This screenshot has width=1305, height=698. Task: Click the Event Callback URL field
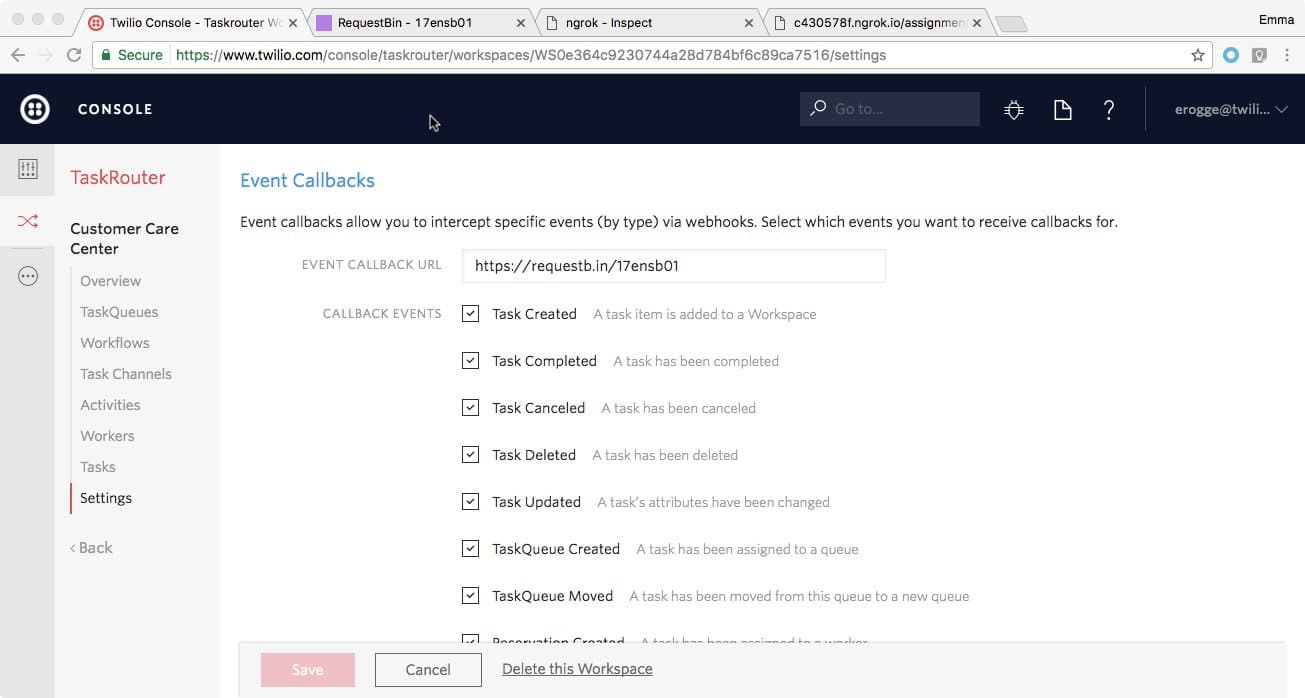click(x=673, y=265)
